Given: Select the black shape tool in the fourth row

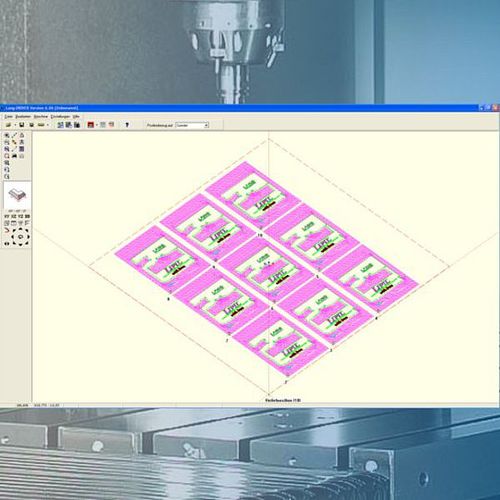Looking at the screenshot, I should pos(14,156).
